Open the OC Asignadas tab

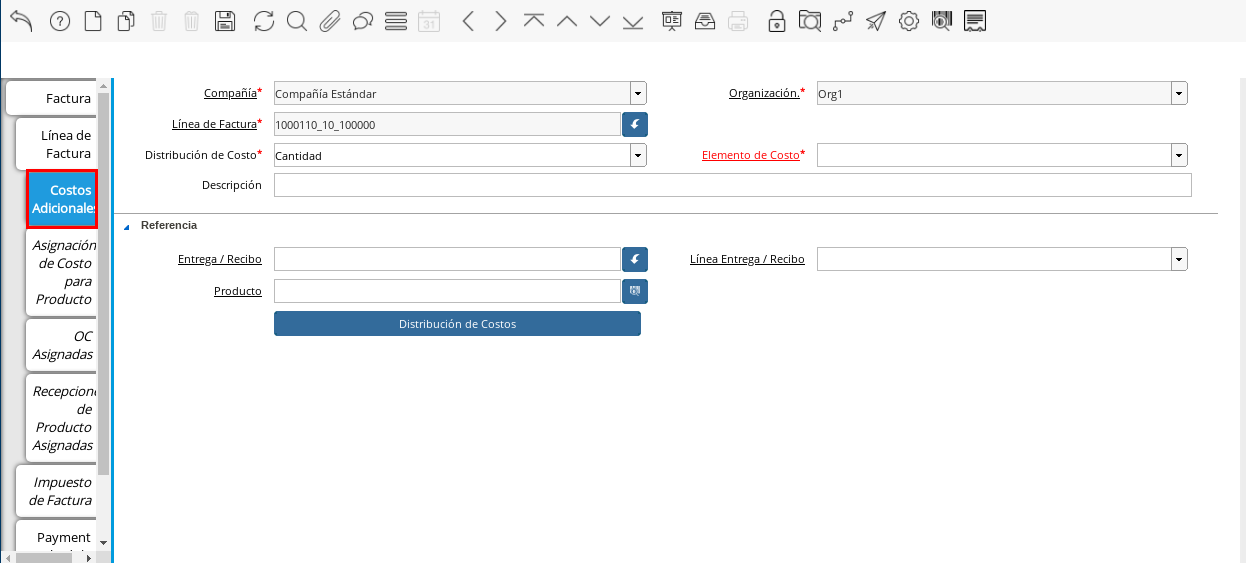click(x=62, y=345)
